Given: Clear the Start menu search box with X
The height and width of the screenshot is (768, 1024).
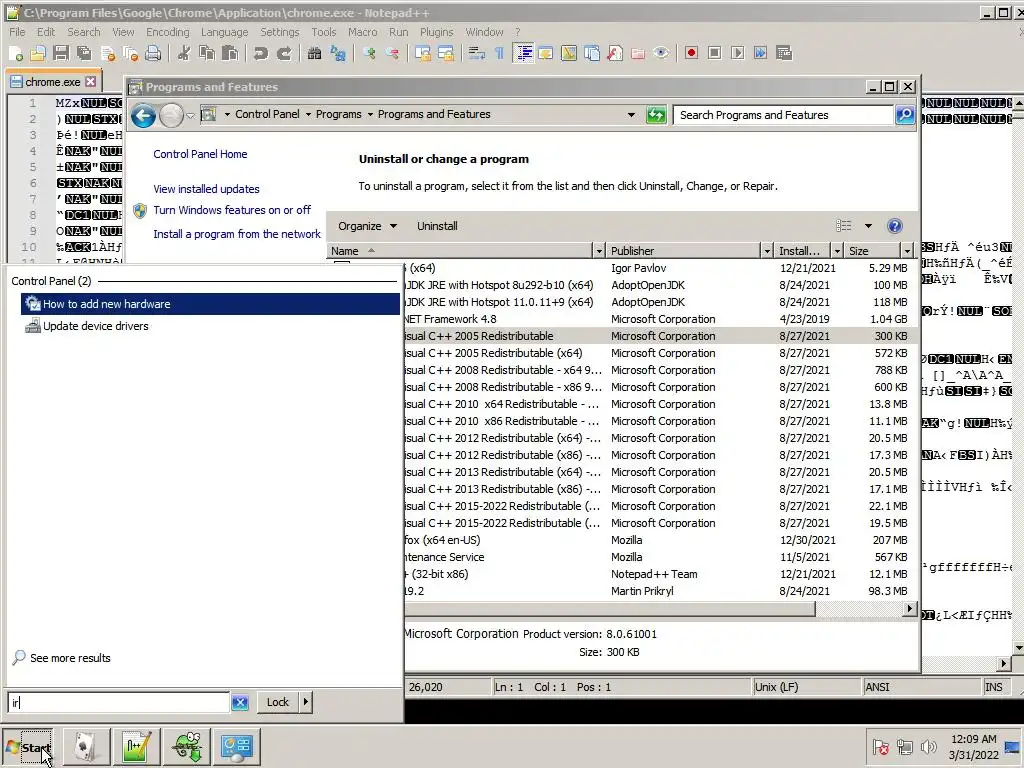Looking at the screenshot, I should (240, 703).
